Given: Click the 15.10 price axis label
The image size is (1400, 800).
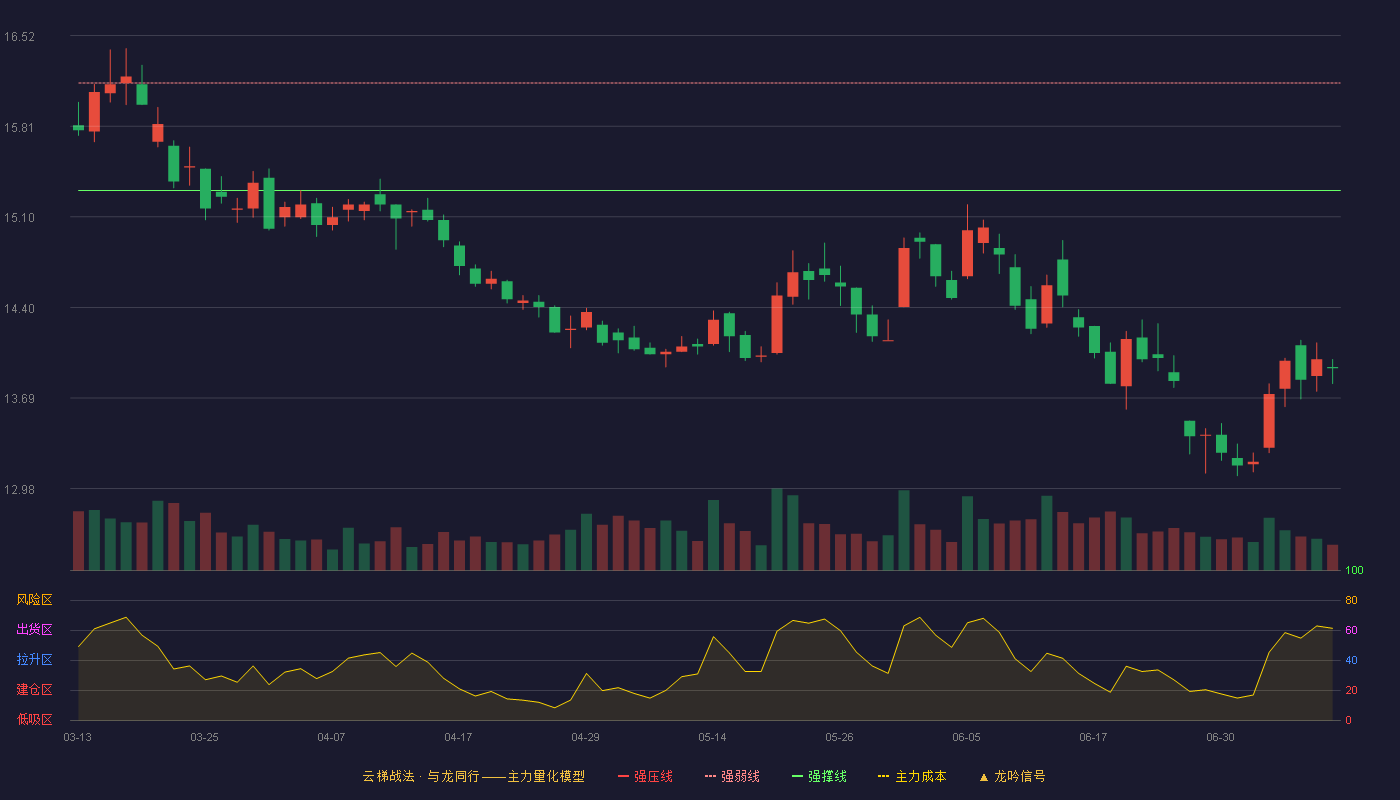Looking at the screenshot, I should [x=19, y=218].
